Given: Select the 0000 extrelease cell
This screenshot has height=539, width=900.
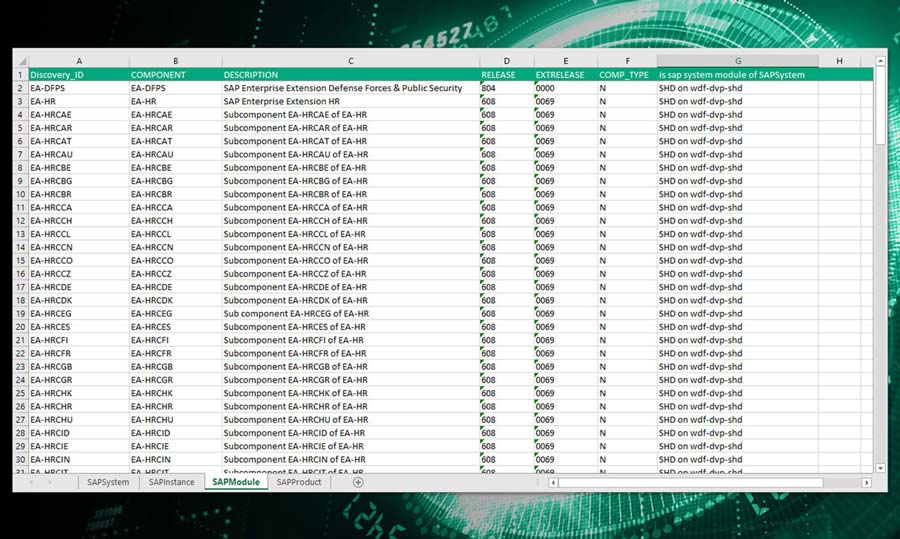Looking at the screenshot, I should pos(565,88).
